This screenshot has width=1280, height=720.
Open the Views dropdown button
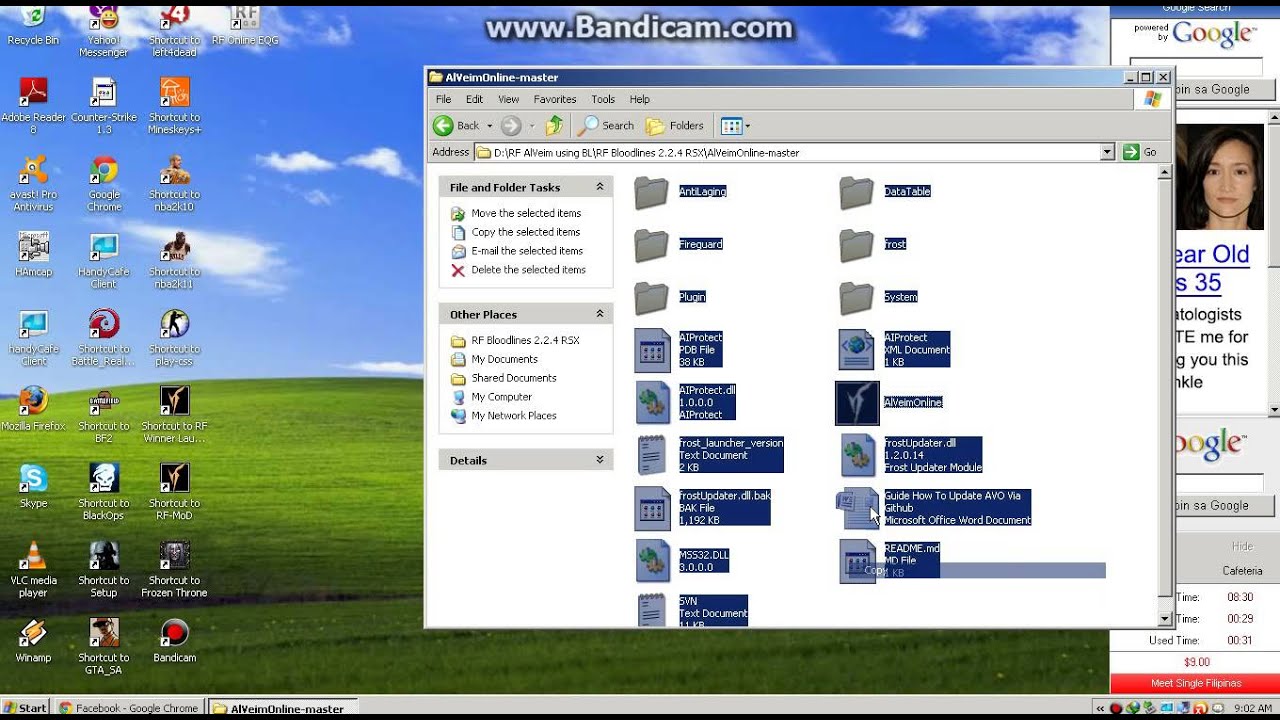pyautogui.click(x=735, y=126)
